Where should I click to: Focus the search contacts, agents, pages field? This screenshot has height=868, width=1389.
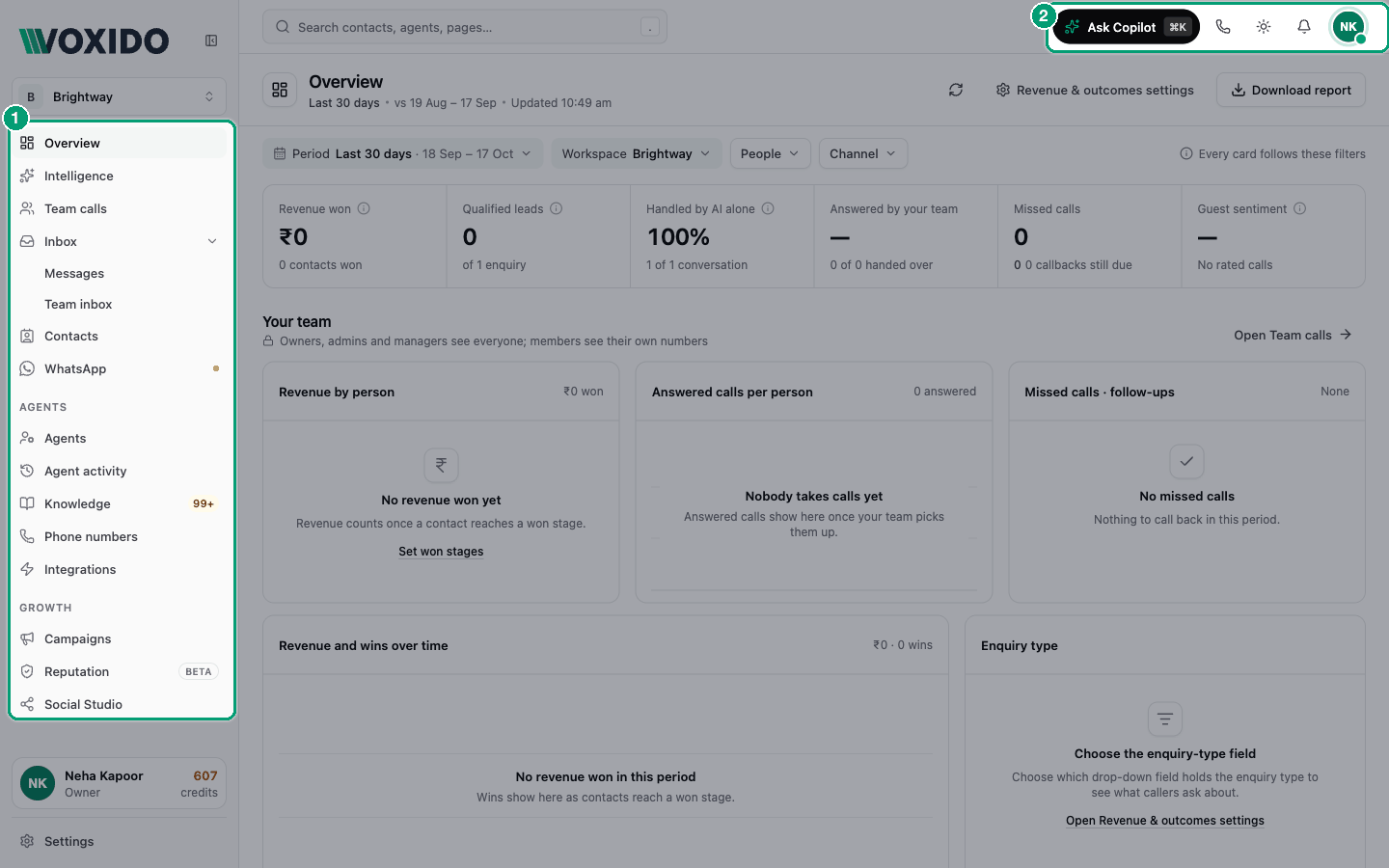(465, 27)
